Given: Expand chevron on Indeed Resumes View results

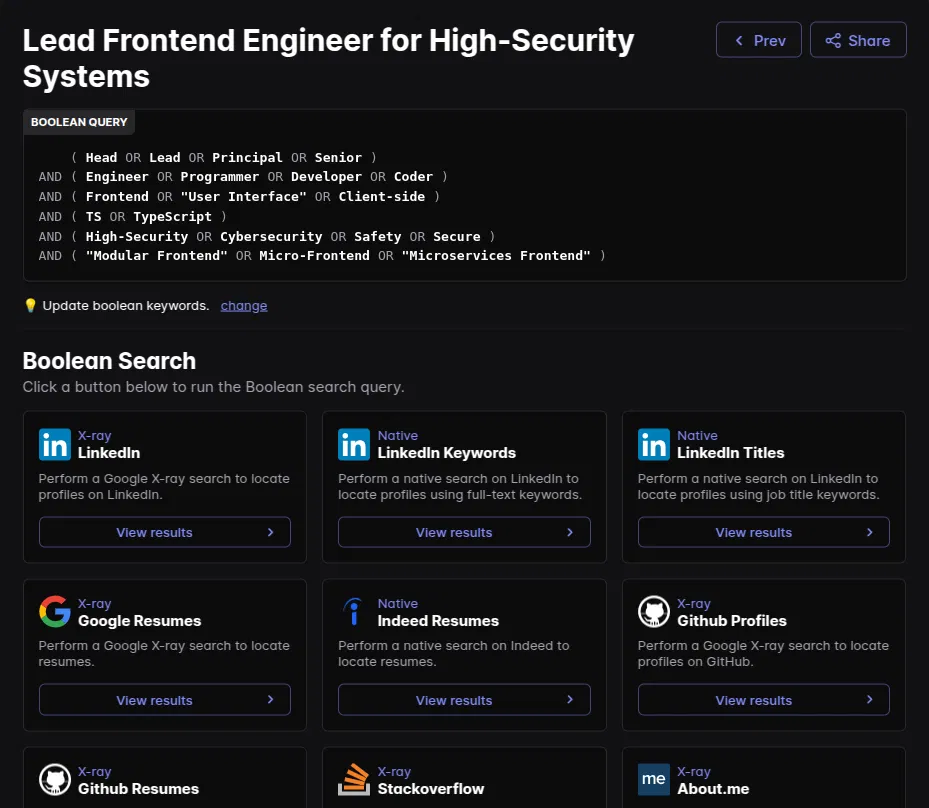Looking at the screenshot, I should [571, 700].
